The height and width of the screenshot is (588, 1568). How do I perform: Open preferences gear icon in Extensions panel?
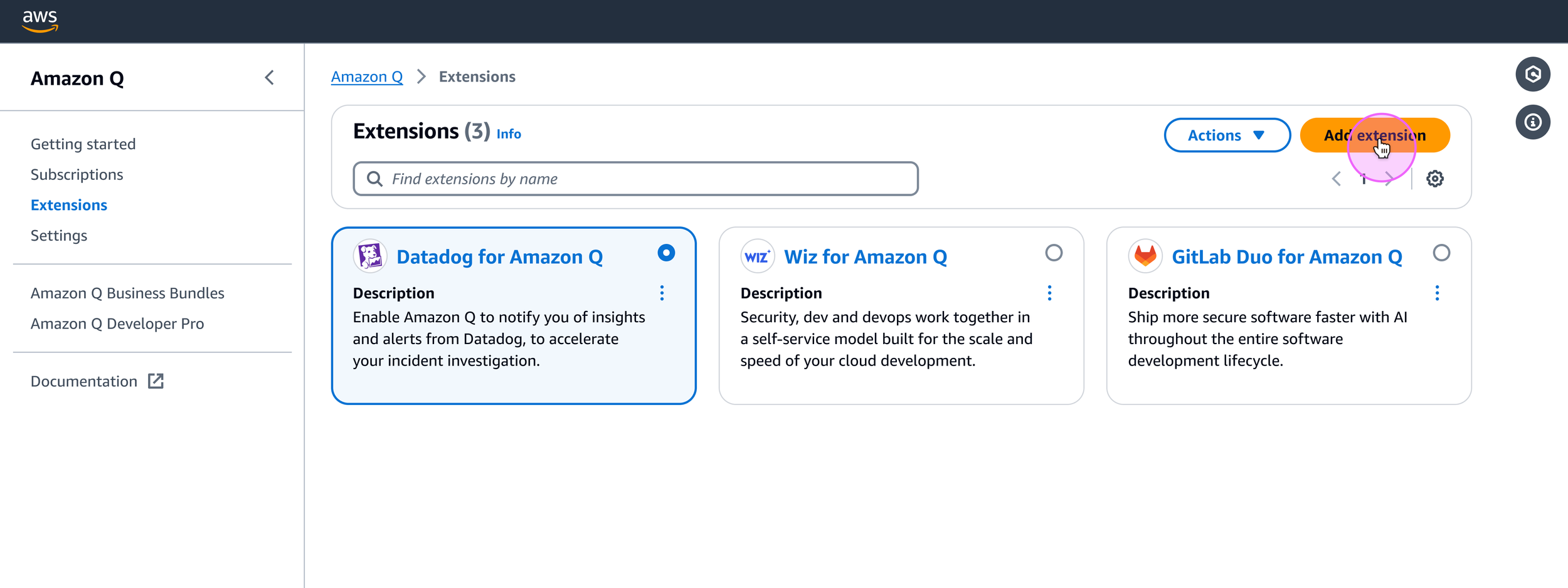click(1434, 179)
